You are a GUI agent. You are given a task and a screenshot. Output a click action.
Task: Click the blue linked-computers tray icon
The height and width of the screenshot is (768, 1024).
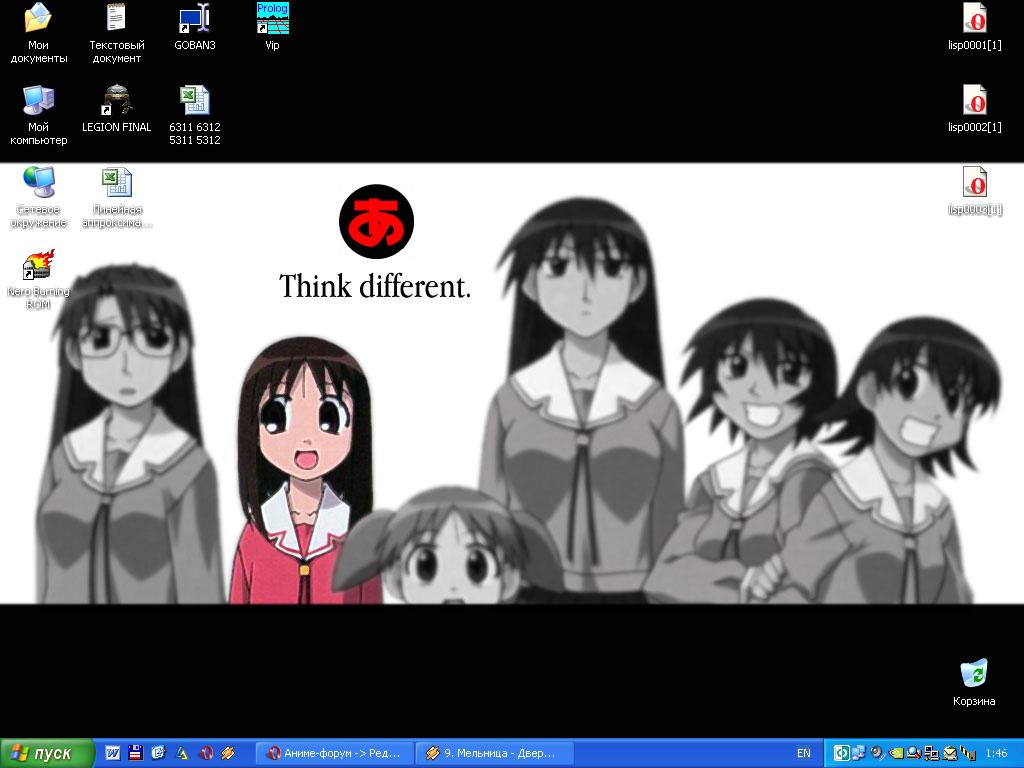click(x=859, y=754)
